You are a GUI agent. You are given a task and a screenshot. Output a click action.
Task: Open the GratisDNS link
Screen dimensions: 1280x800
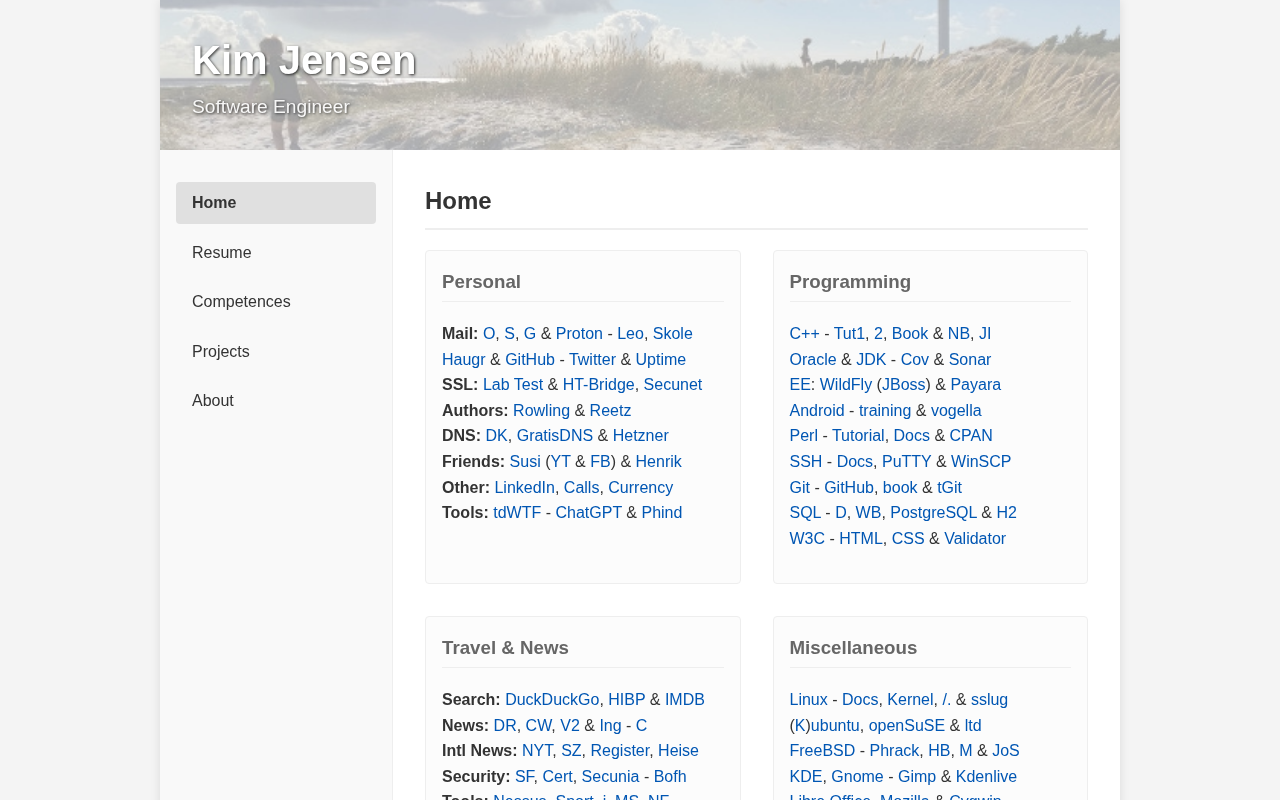[555, 436]
